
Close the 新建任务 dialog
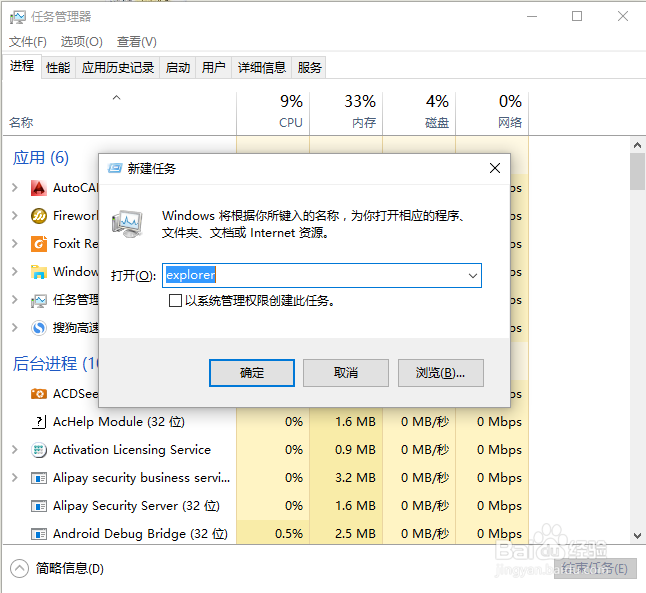pos(495,168)
